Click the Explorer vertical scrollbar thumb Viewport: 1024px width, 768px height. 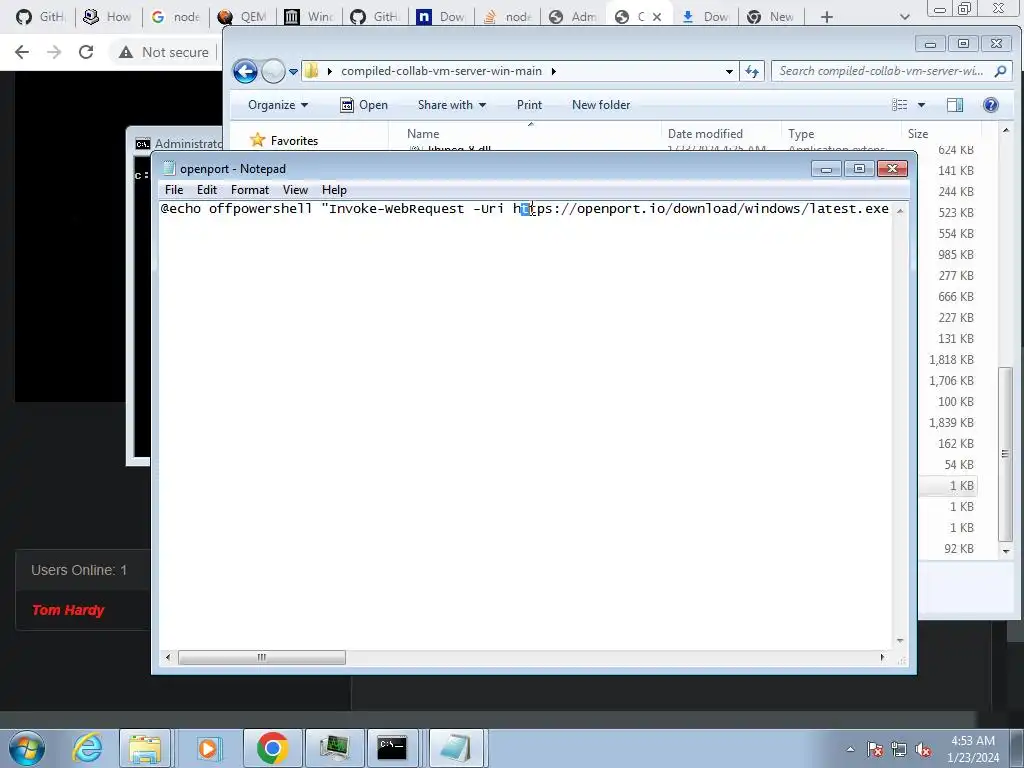[x=1005, y=454]
